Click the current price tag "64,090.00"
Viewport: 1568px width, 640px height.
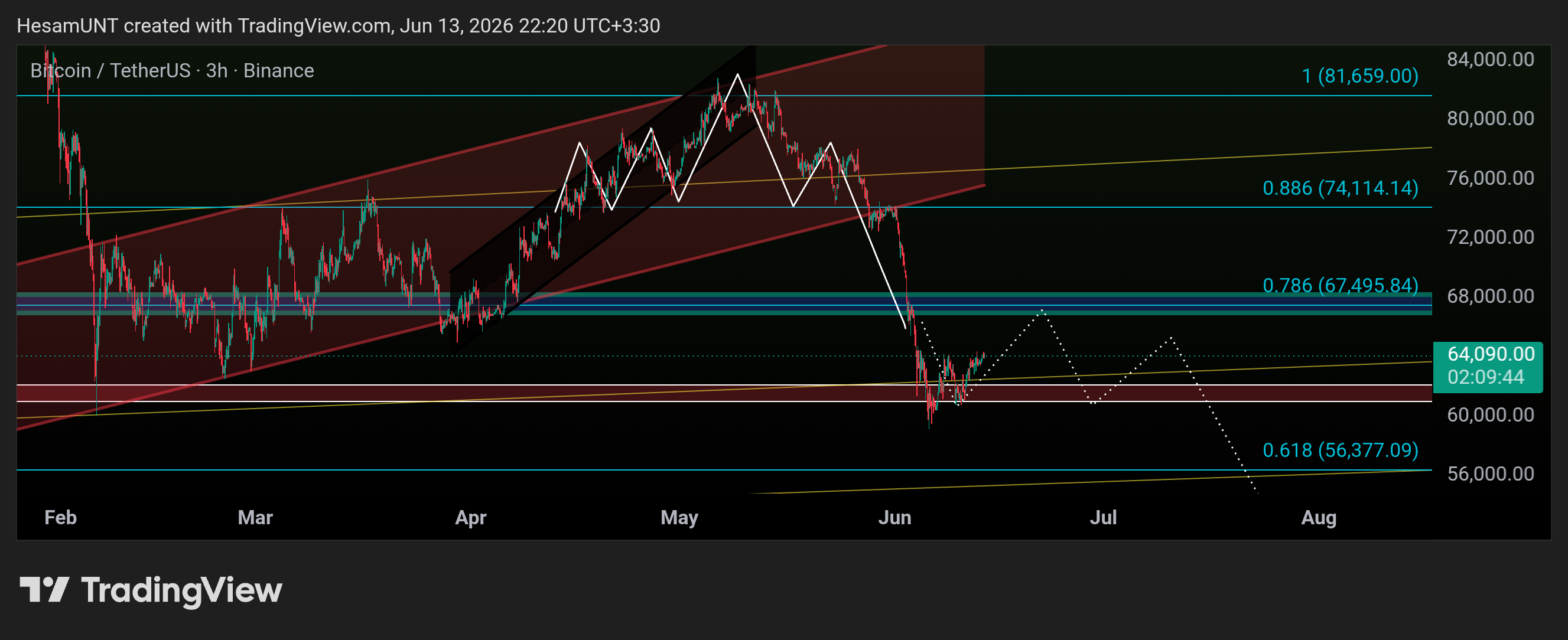[1491, 354]
